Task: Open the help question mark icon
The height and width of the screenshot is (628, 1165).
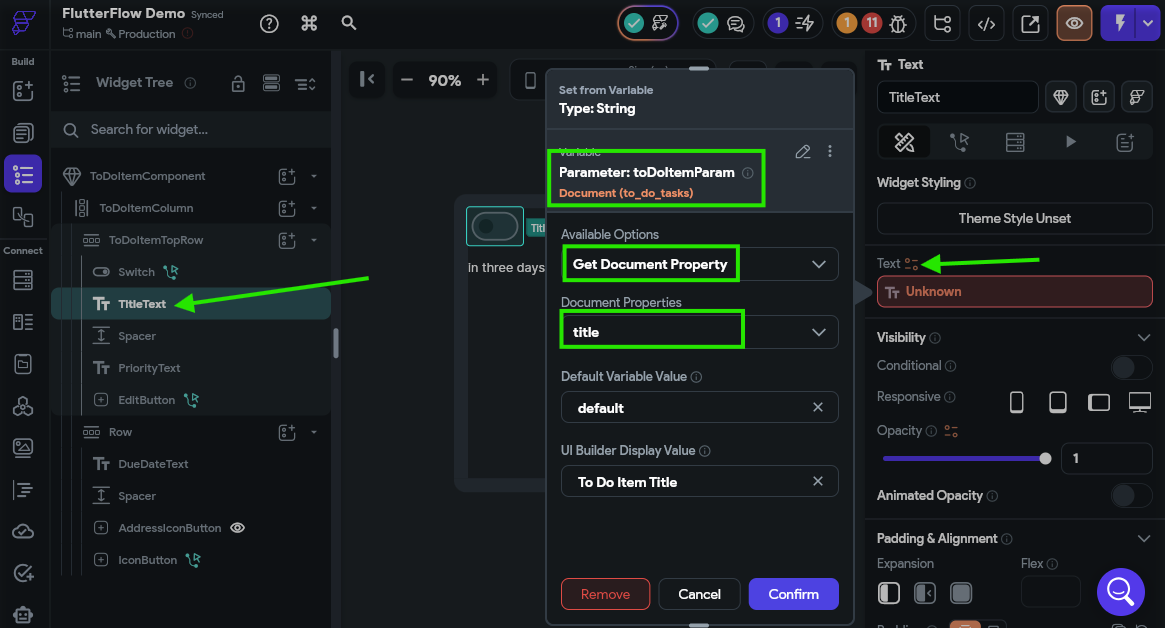Action: pos(269,24)
